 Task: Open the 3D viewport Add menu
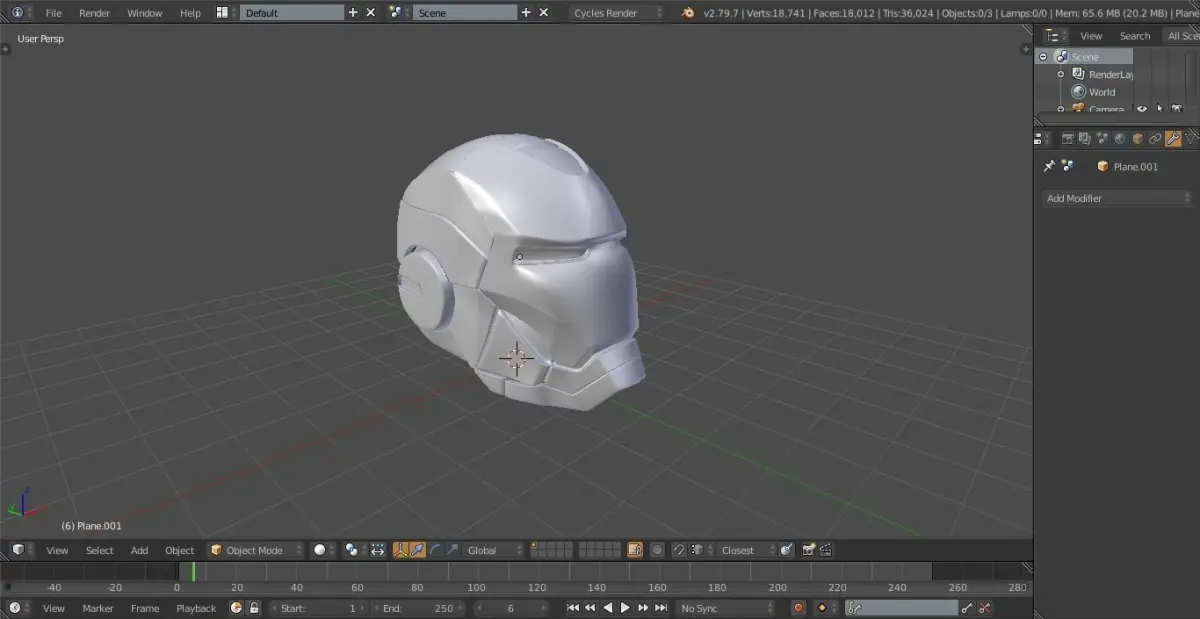pos(139,551)
